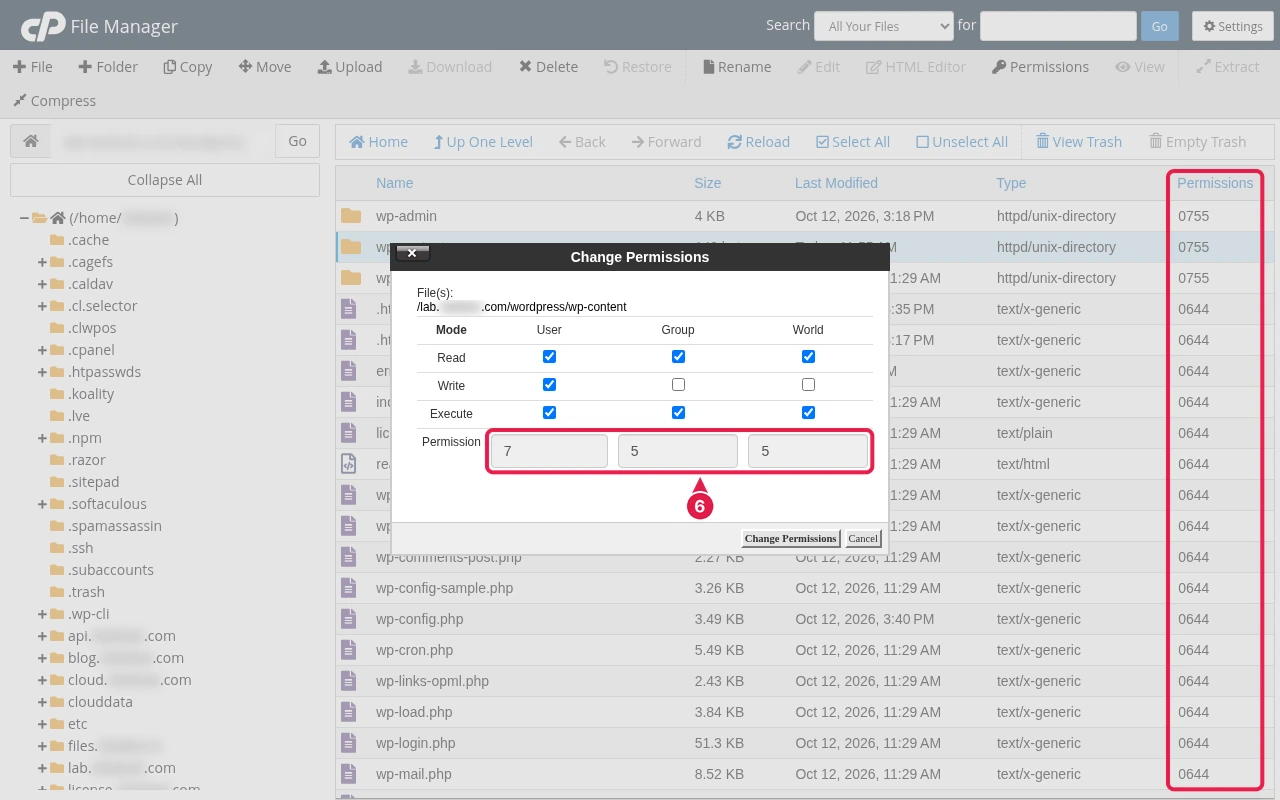Click the Go button next to search
Screen dimensions: 1280x800
[x=1159, y=26]
